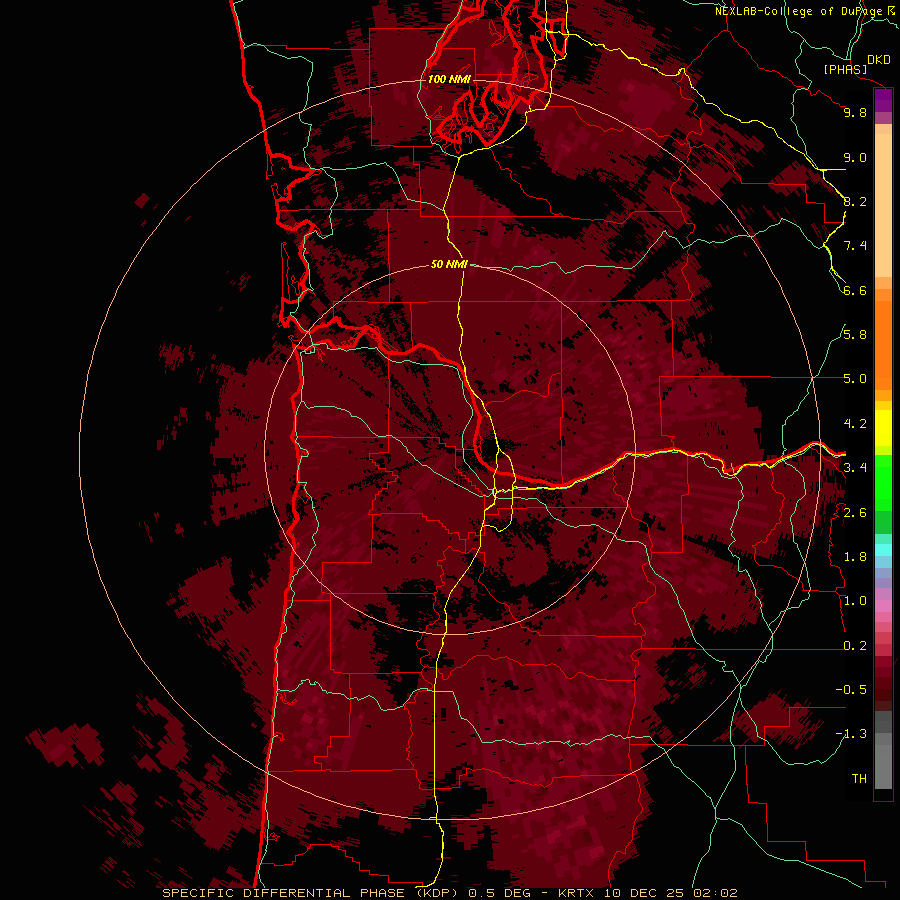This screenshot has width=900, height=900.
Task: Click the Specific Differential Phase caption at bottom
Action: (x=449, y=893)
